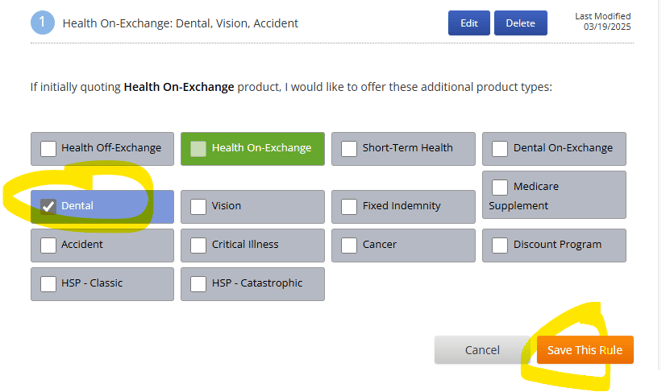Enable Medicare Supplement checkbox
Screen dimensions: 670x392
(500, 187)
